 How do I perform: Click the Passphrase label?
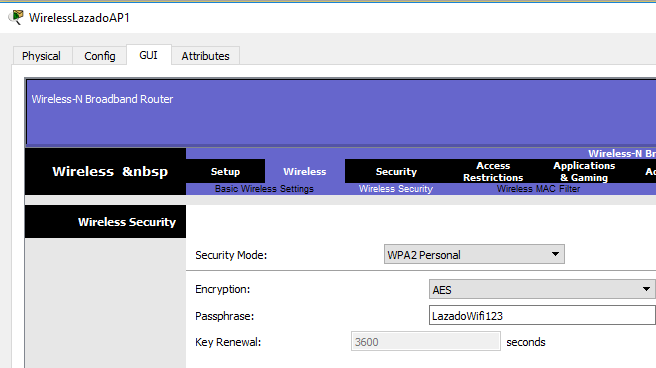click(x=224, y=316)
